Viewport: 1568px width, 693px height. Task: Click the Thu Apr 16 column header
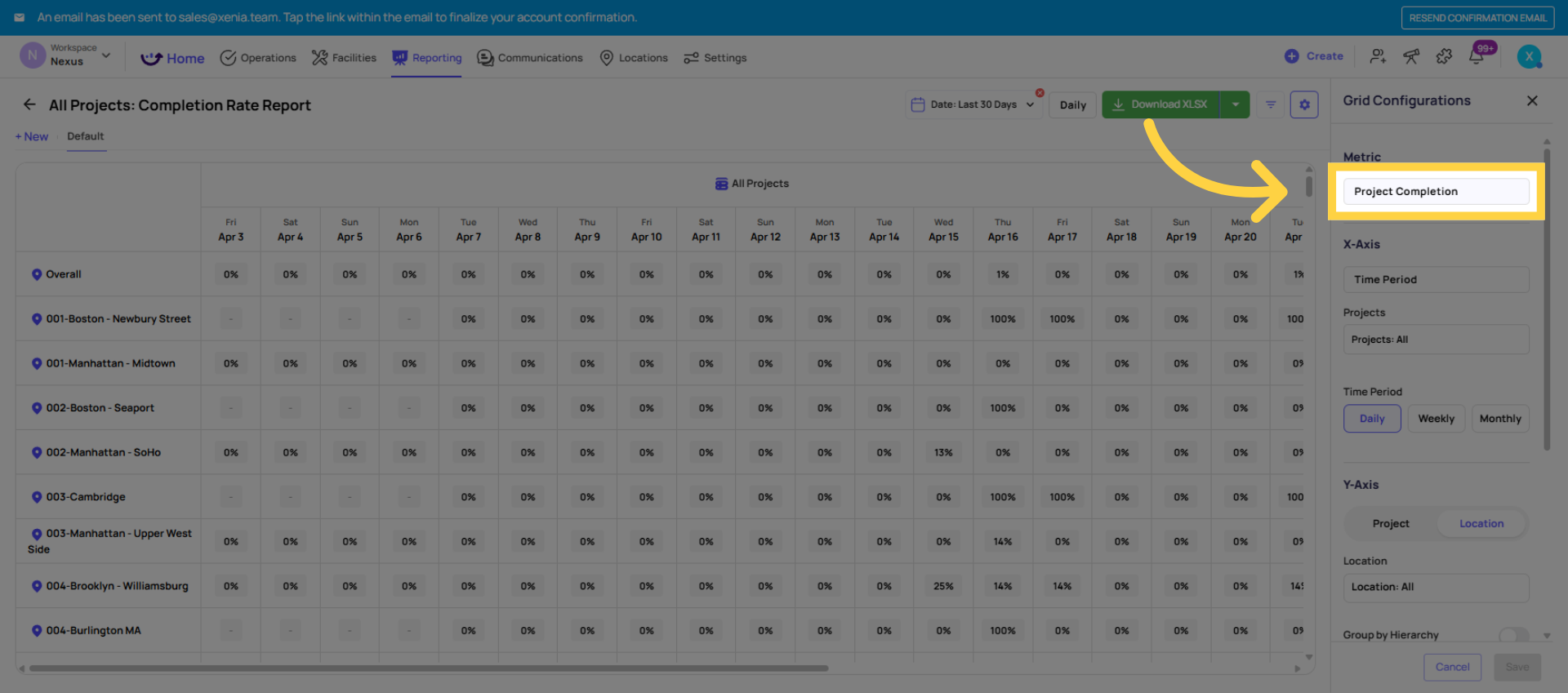[x=1003, y=230]
